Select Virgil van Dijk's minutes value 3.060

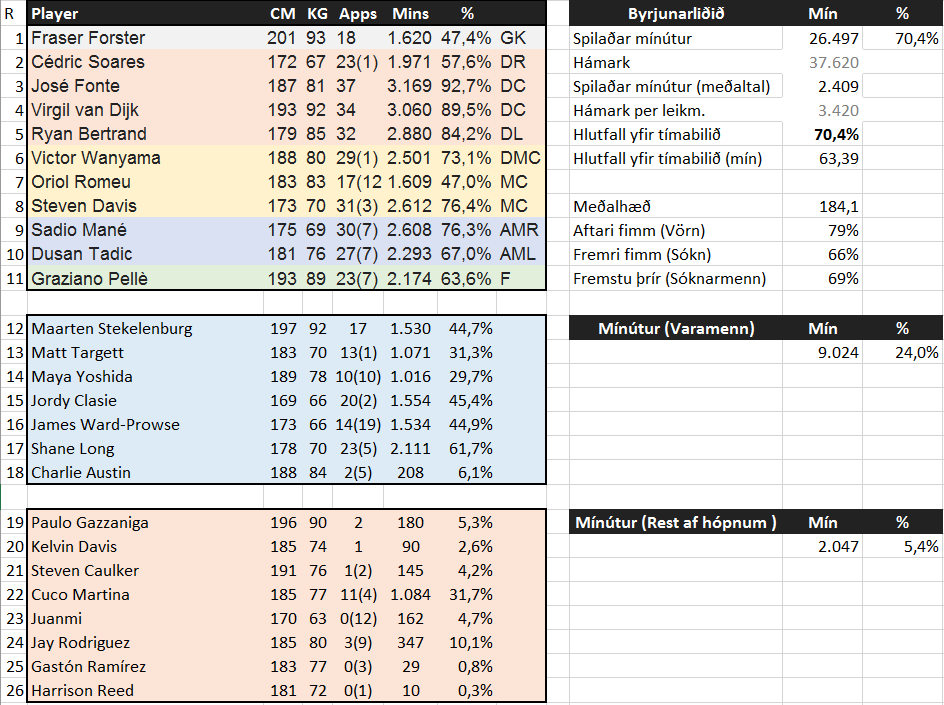(410, 110)
